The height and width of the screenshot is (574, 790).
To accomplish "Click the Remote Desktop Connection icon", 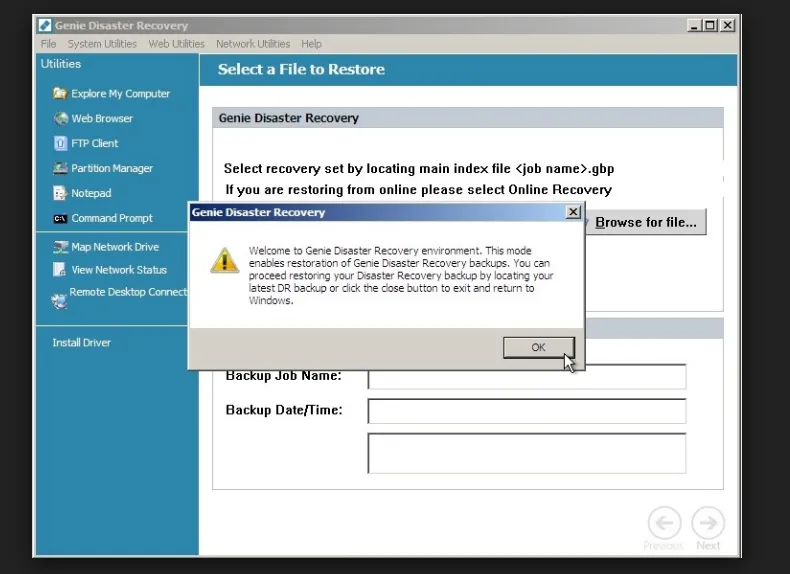I will pos(59,301).
